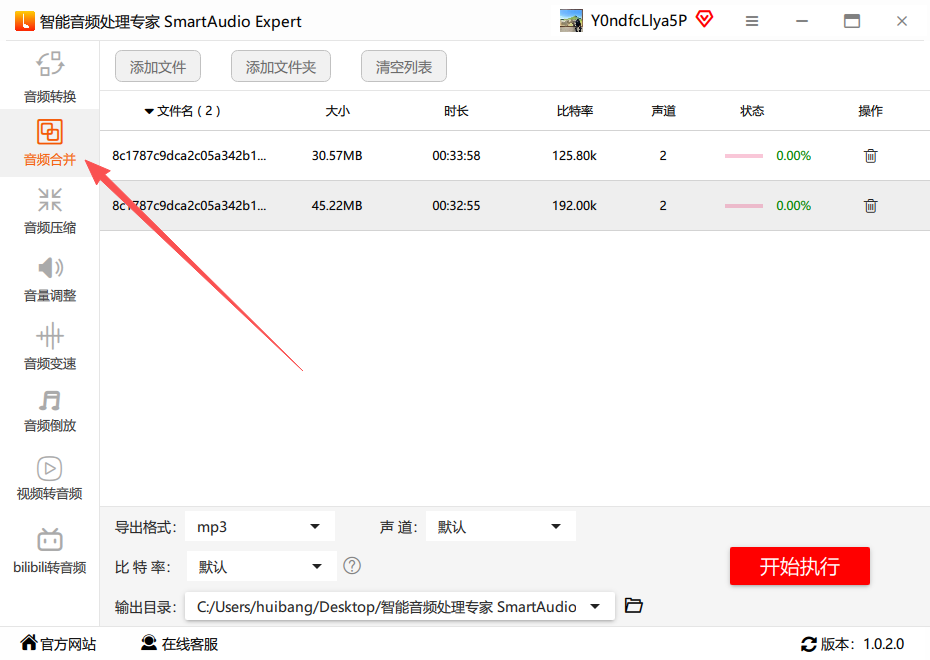Screen dimensions: 930x660
Task: Select the 音频压缩 compress tool
Action: coord(50,210)
